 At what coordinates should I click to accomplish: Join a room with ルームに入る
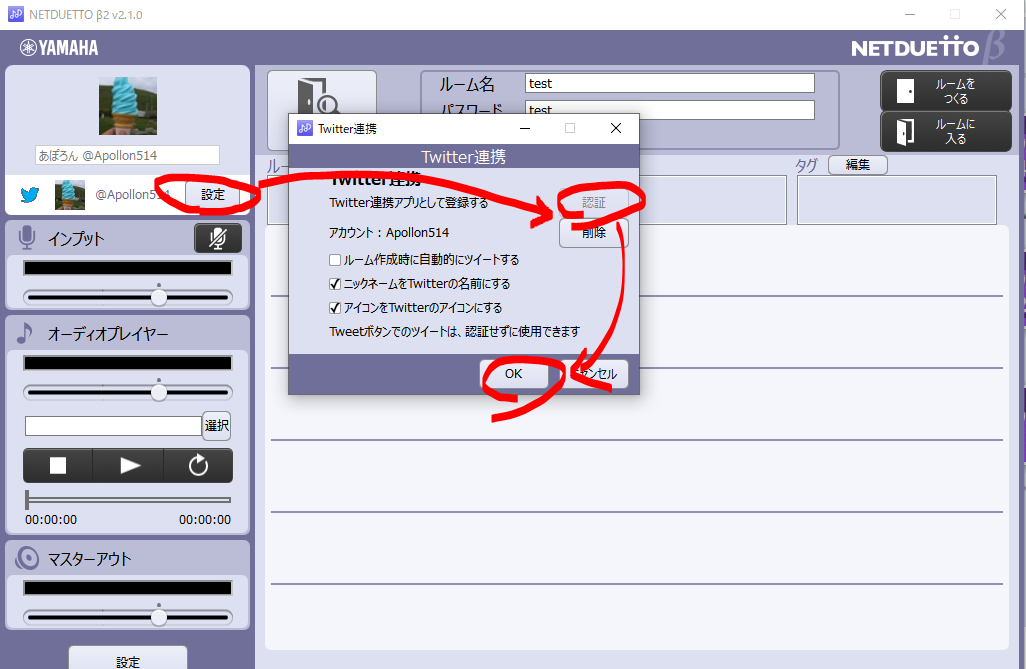(x=946, y=132)
